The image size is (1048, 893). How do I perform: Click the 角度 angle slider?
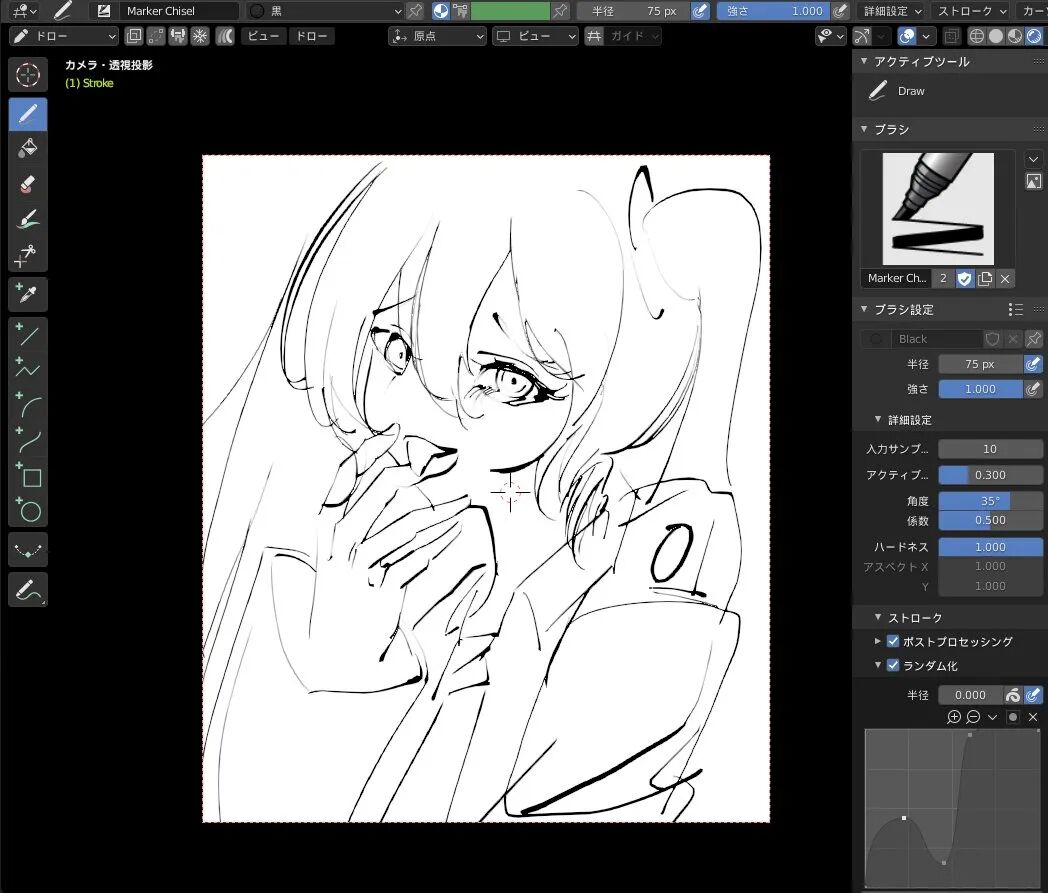[990, 501]
